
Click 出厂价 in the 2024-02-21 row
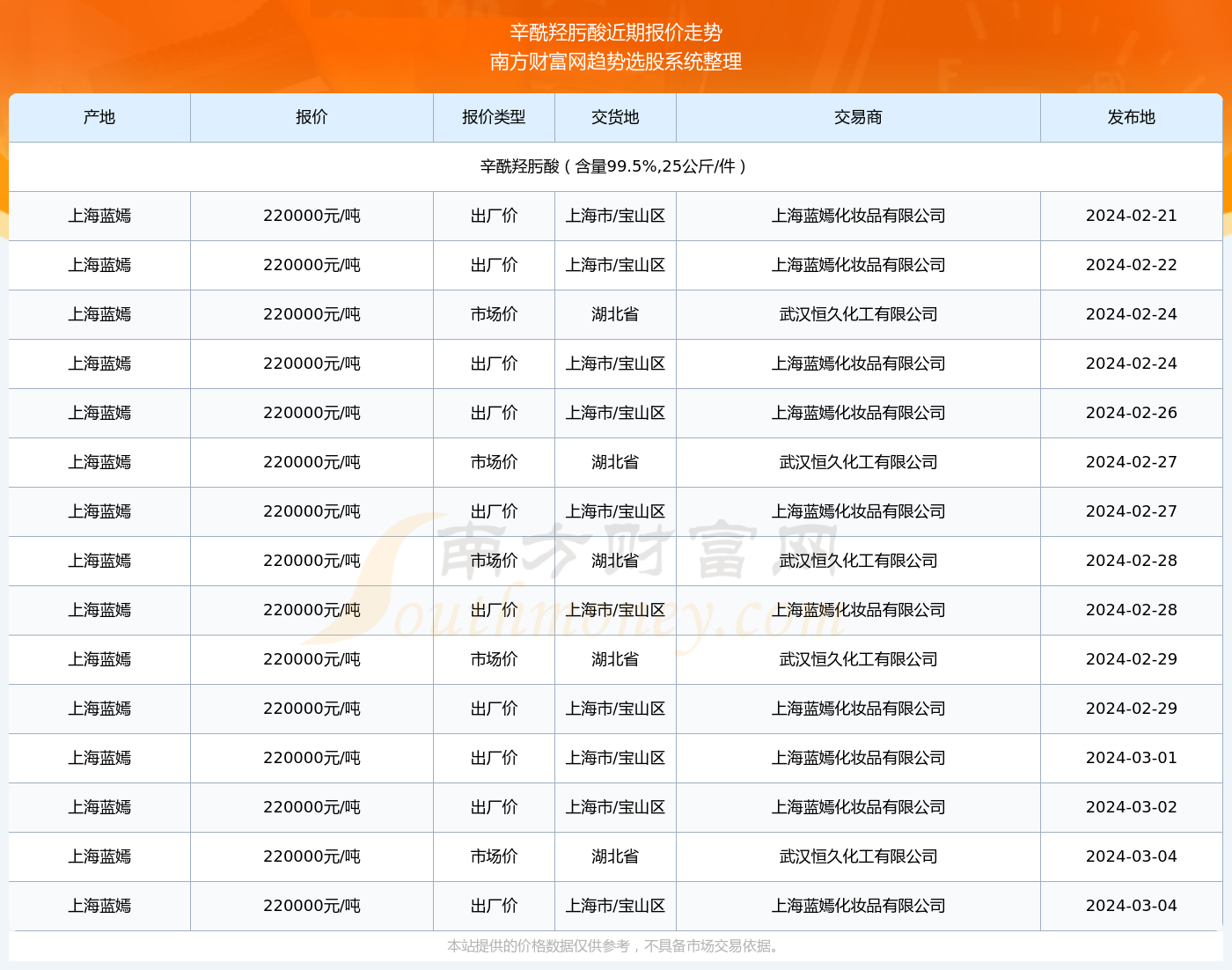[494, 216]
